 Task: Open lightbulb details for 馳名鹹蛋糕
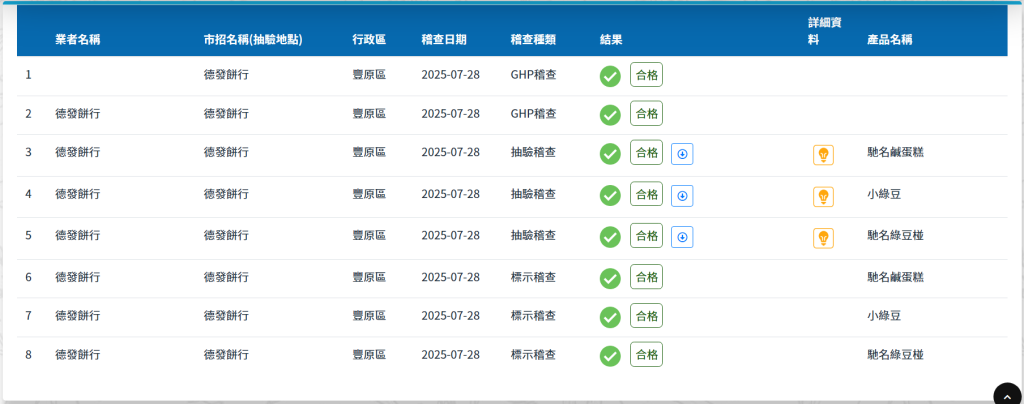coord(823,155)
